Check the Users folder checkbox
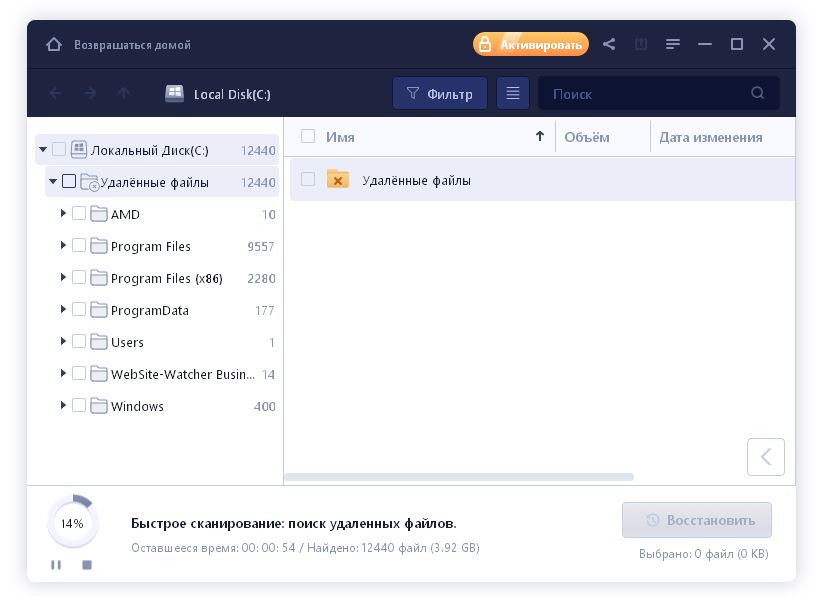Viewport: 817px width, 596px height. 79,341
